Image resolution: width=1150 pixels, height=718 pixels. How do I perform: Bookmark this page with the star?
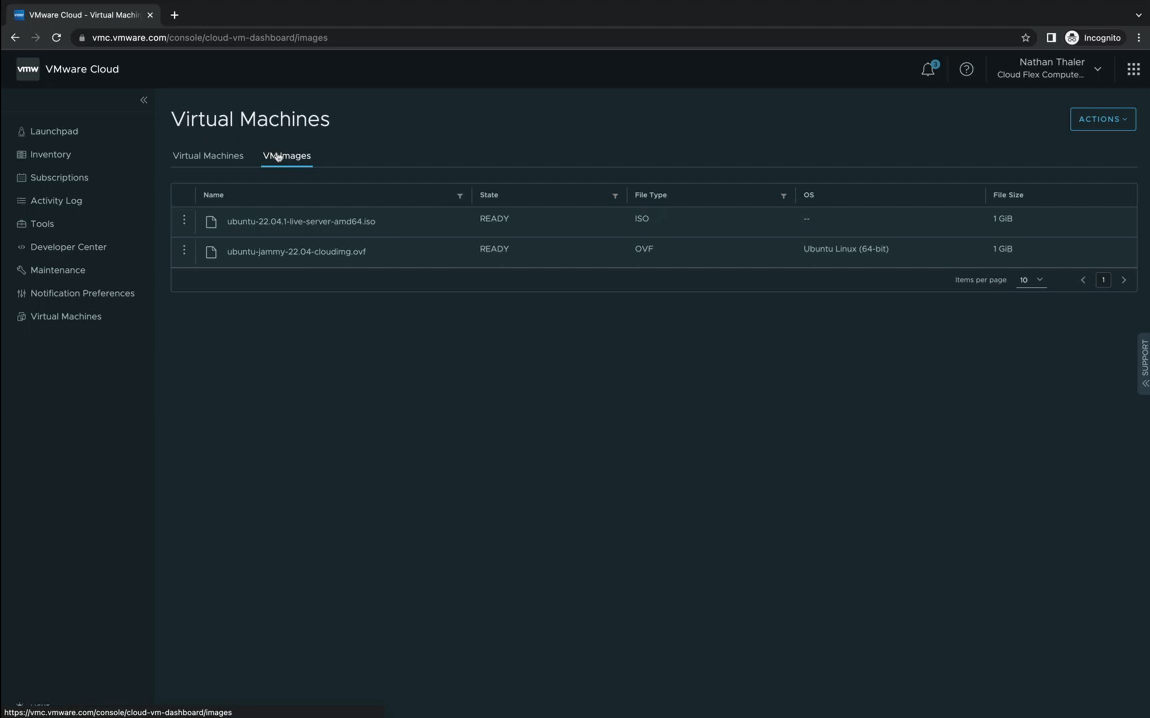point(1025,37)
